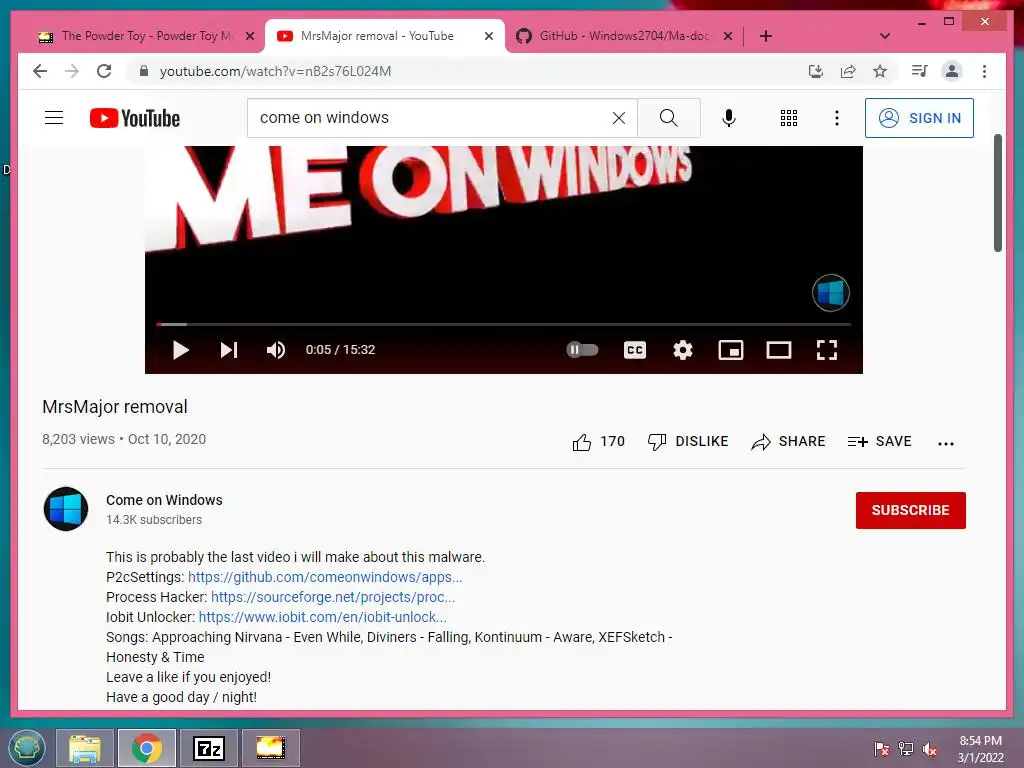This screenshot has height=768, width=1024.
Task: Open the Chrome profile avatar
Action: coord(952,71)
